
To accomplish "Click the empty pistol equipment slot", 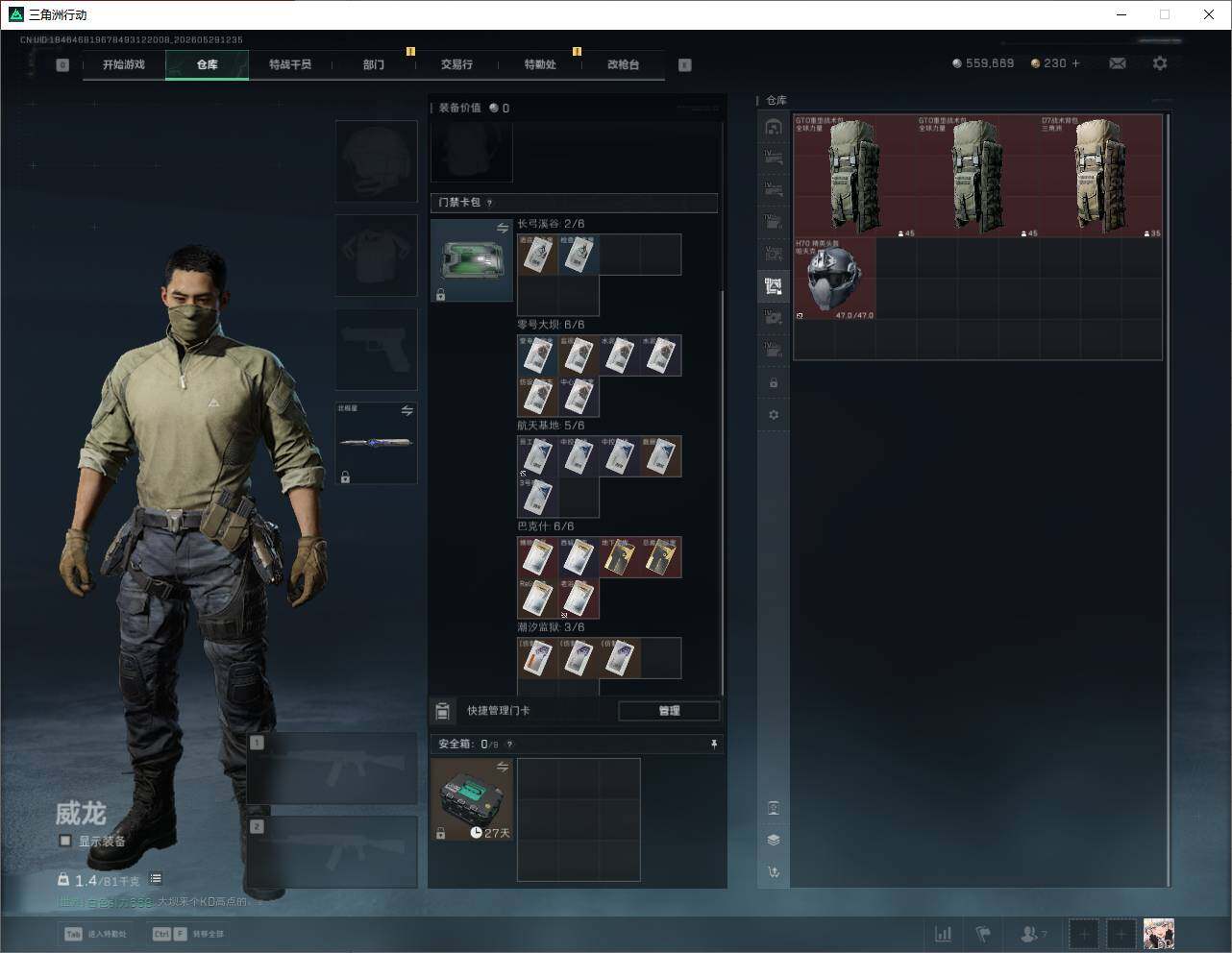I will (x=377, y=350).
